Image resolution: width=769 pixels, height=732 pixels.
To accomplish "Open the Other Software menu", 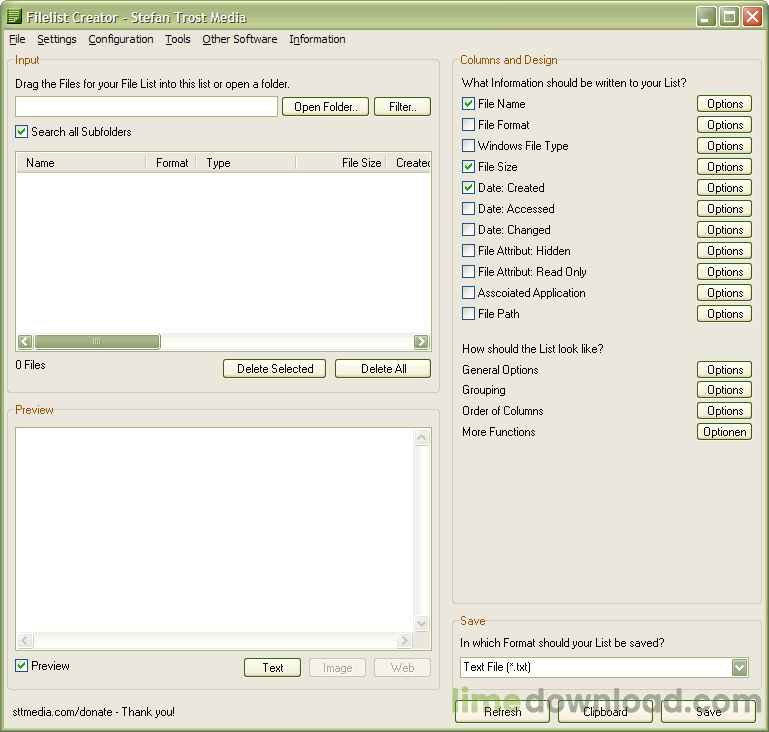I will pyautogui.click(x=240, y=40).
